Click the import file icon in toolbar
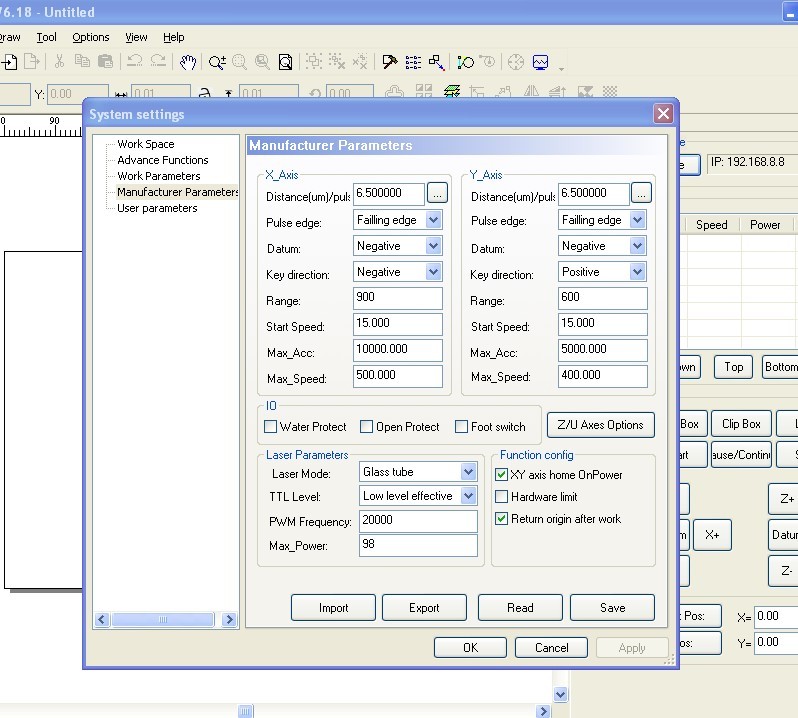 tap(10, 62)
